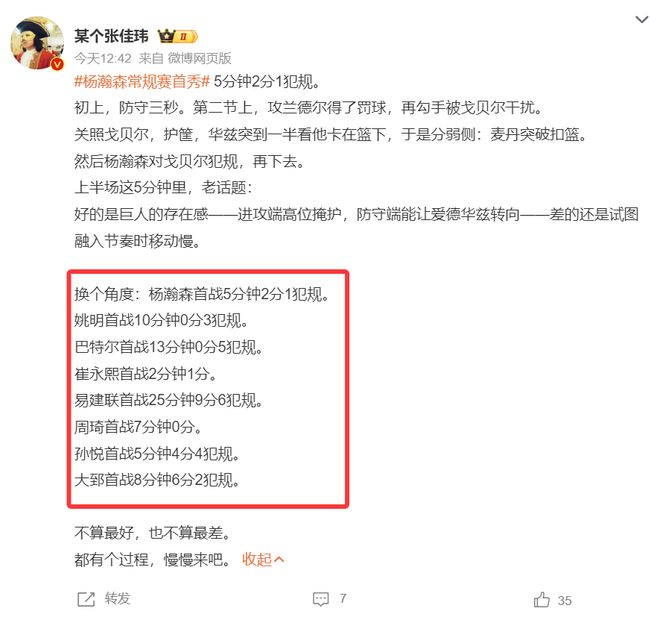The width and height of the screenshot is (660, 620).
Task: Open the post options chevron menu
Action: click(x=641, y=19)
